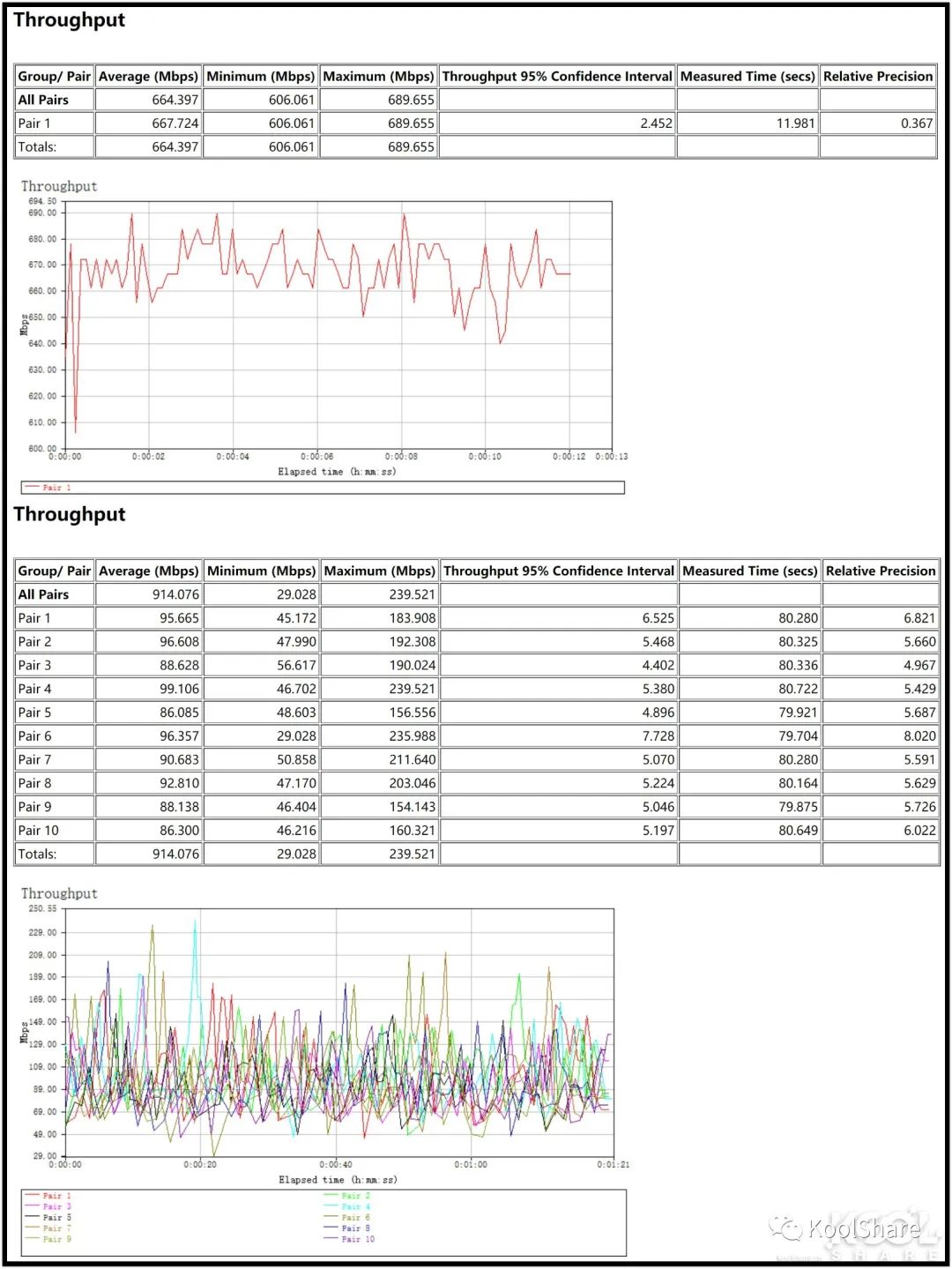Select the 80.164 measured time cell
Image resolution: width=952 pixels, height=1269 pixels.
pyautogui.click(x=750, y=783)
